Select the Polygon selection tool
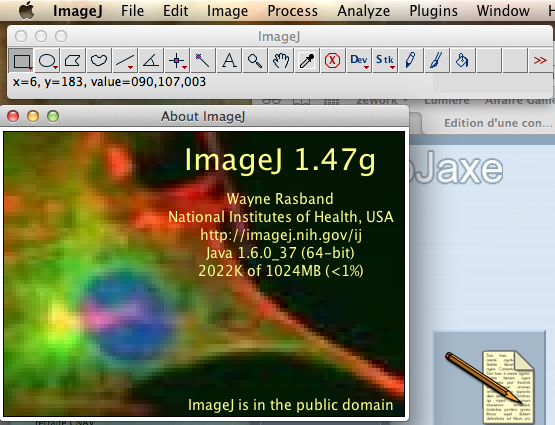 (73, 61)
